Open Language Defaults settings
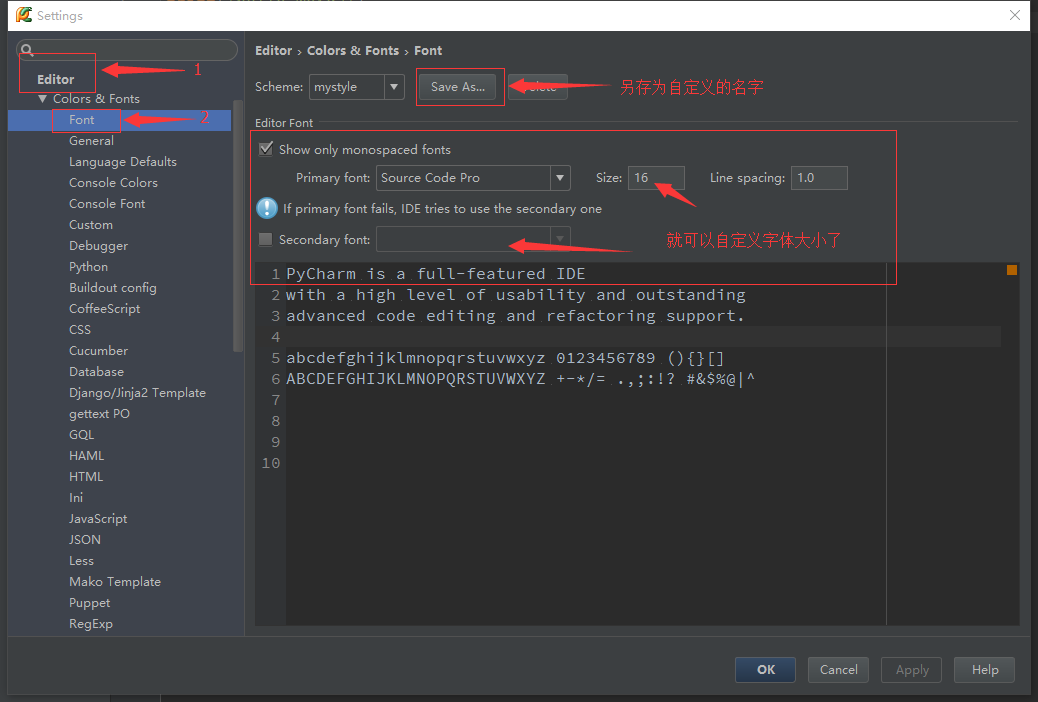This screenshot has height=702, width=1038. (x=122, y=162)
